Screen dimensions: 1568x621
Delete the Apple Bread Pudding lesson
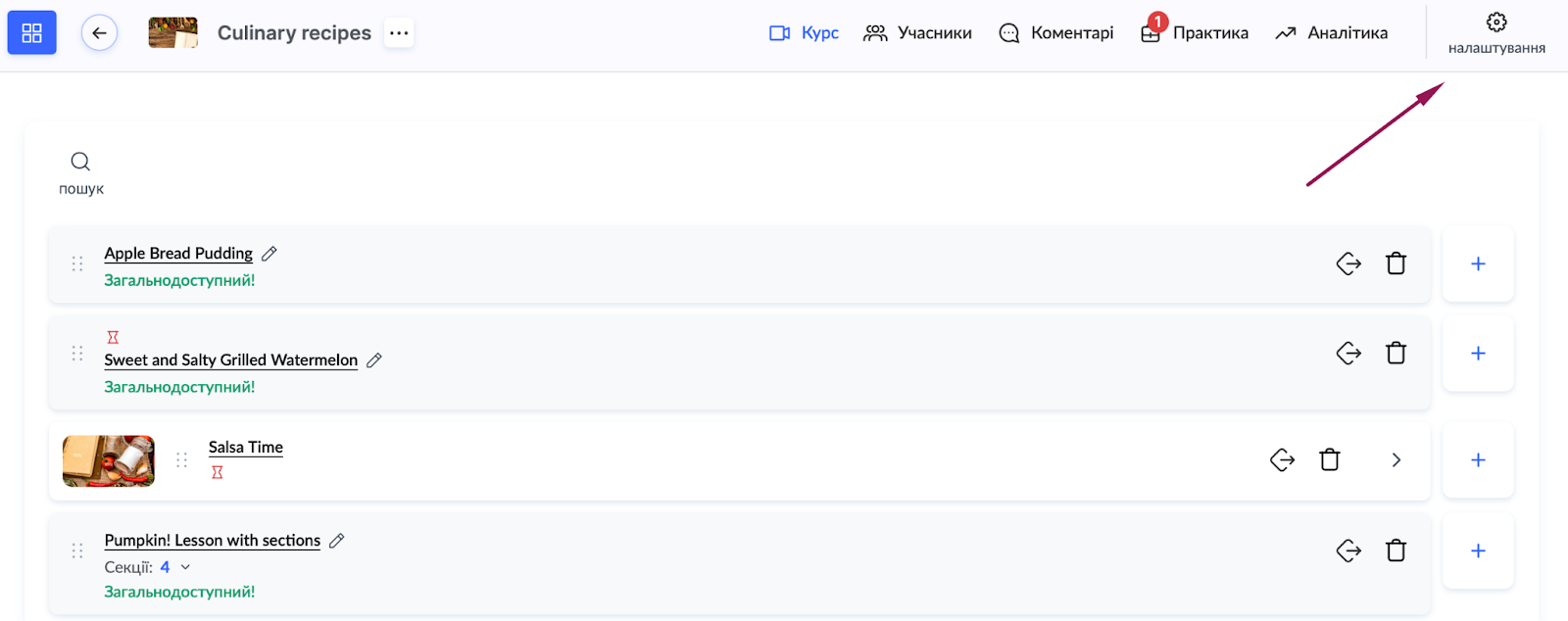[1396, 263]
